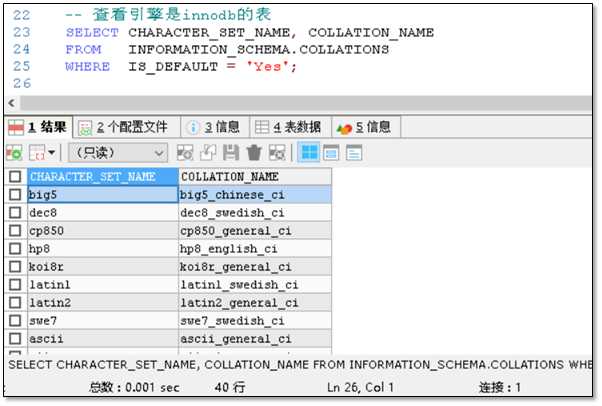Select the ascii_general_ci cell
This screenshot has width=602, height=406.
tap(255, 339)
